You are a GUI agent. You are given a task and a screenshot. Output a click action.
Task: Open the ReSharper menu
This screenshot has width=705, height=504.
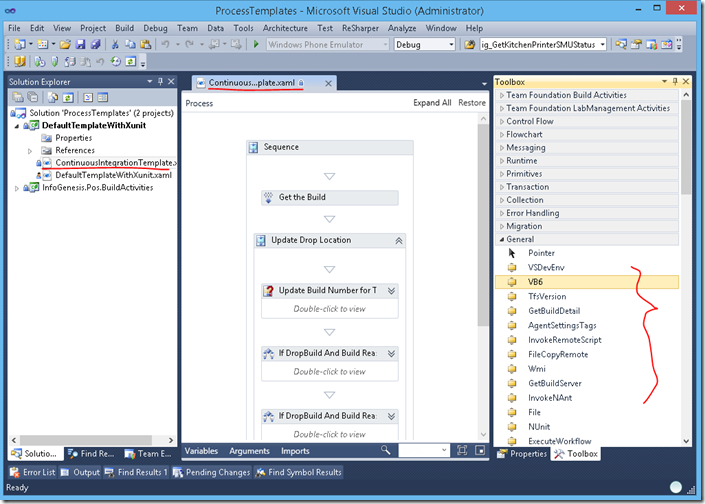click(x=360, y=28)
